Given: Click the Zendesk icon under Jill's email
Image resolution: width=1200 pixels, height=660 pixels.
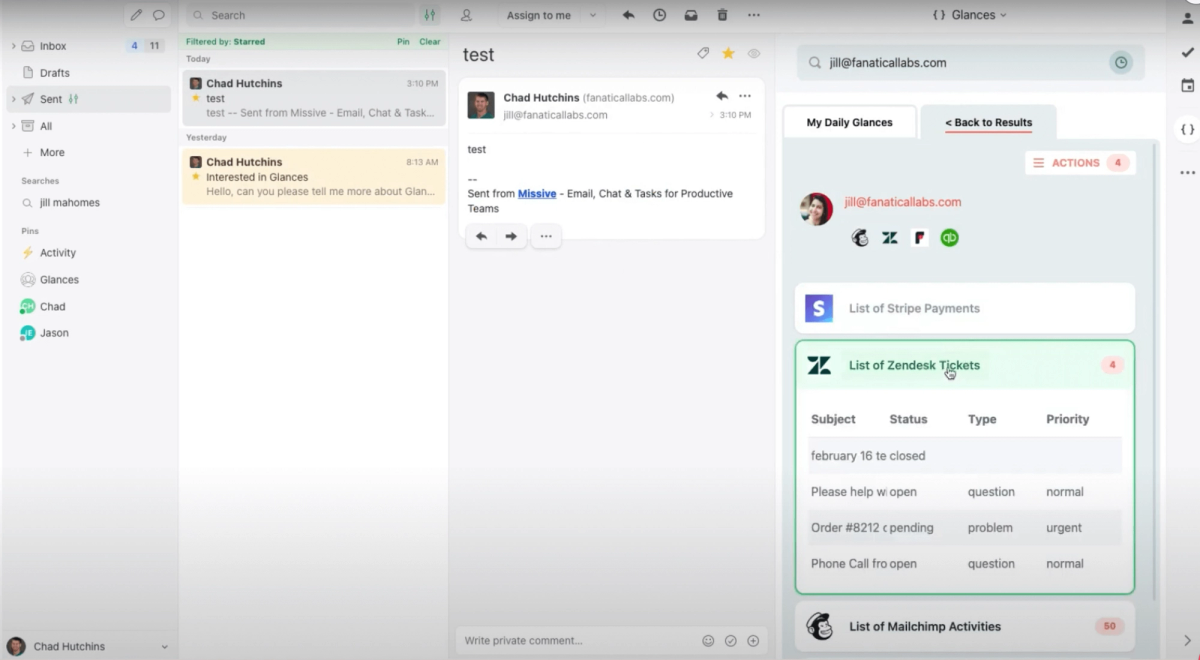Looking at the screenshot, I should pyautogui.click(x=890, y=238).
